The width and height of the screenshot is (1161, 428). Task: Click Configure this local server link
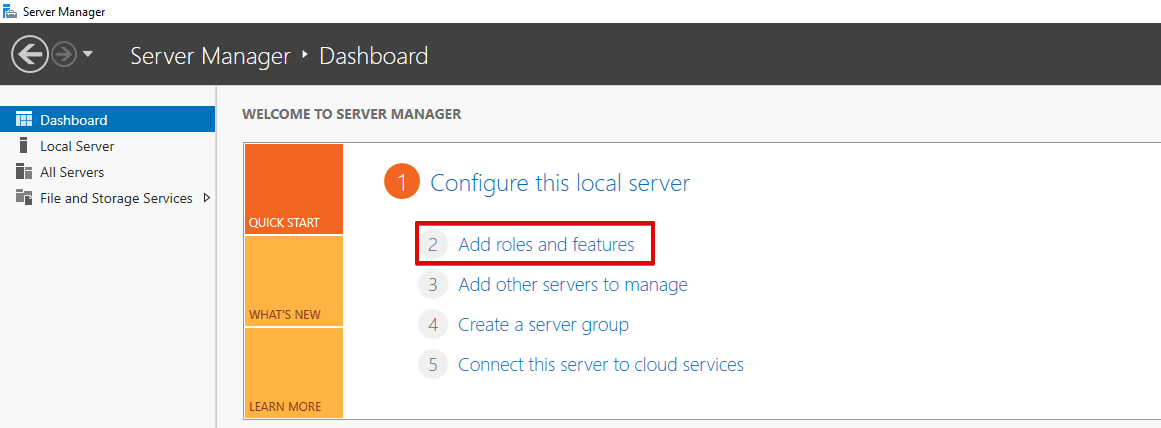[x=560, y=183]
